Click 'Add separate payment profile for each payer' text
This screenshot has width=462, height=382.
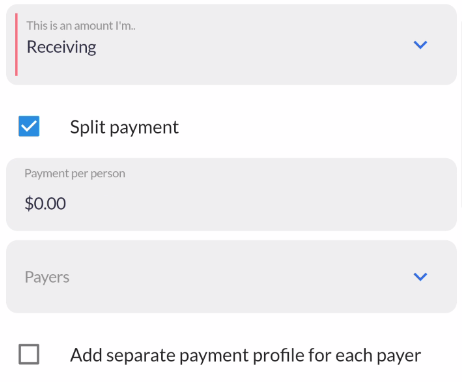pos(245,355)
